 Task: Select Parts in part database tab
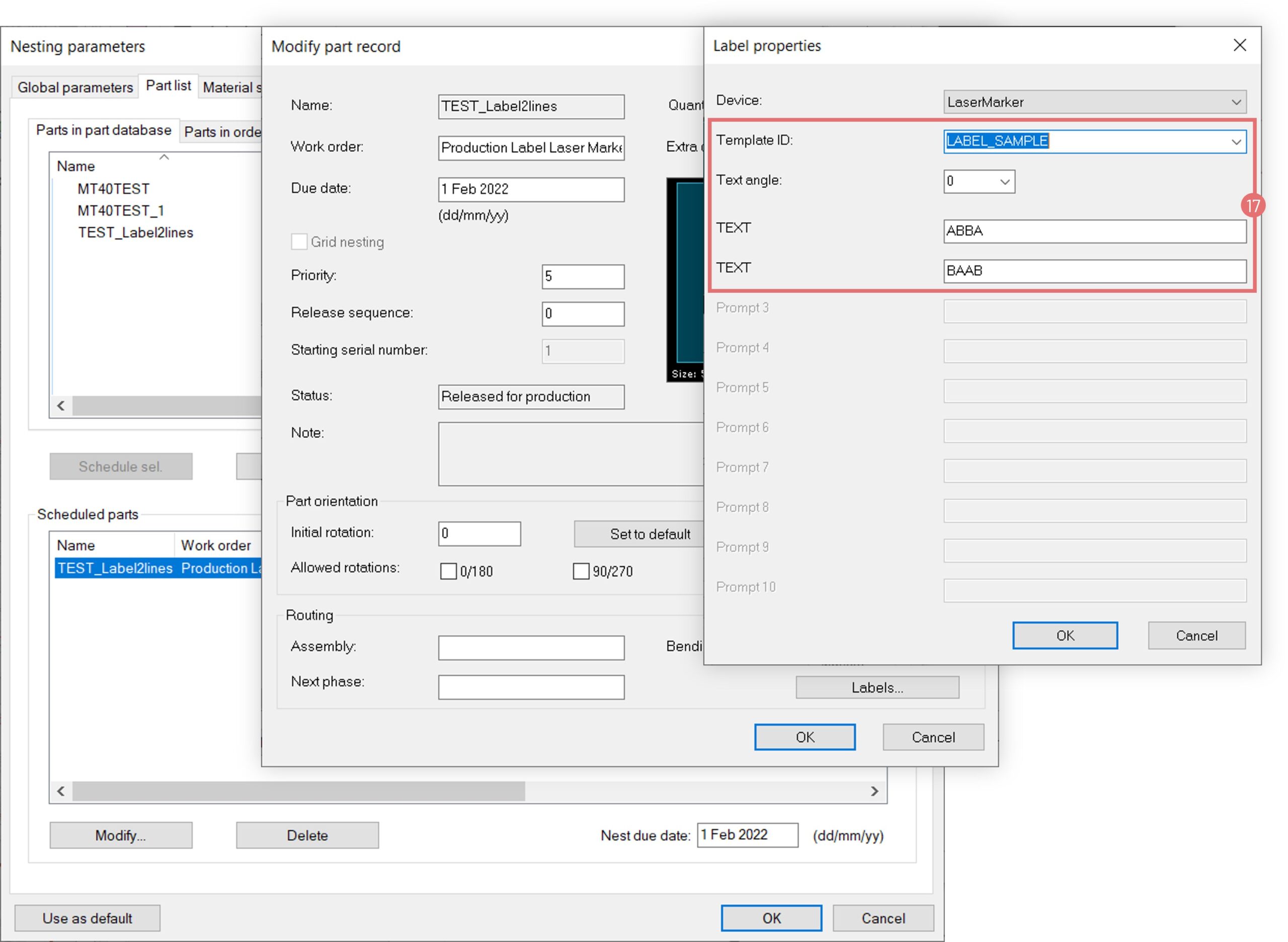[103, 130]
